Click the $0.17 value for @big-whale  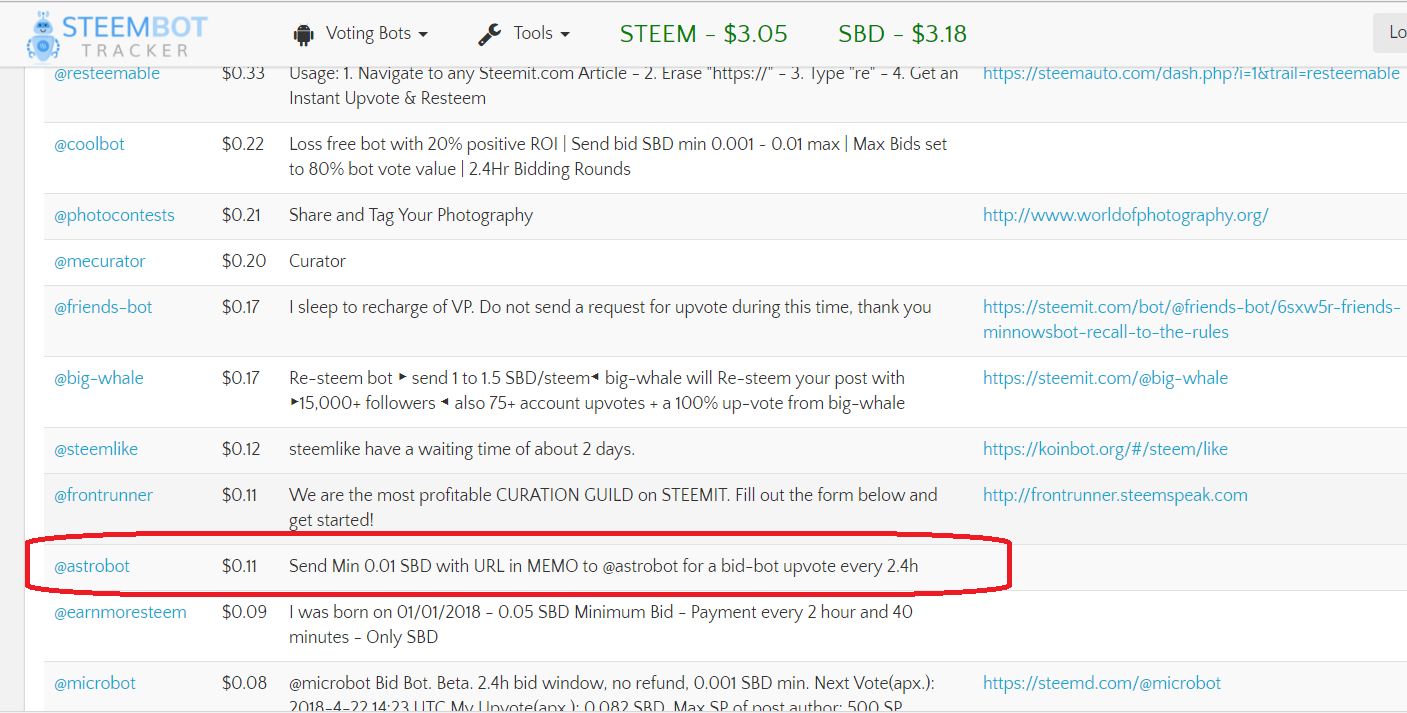coord(241,378)
